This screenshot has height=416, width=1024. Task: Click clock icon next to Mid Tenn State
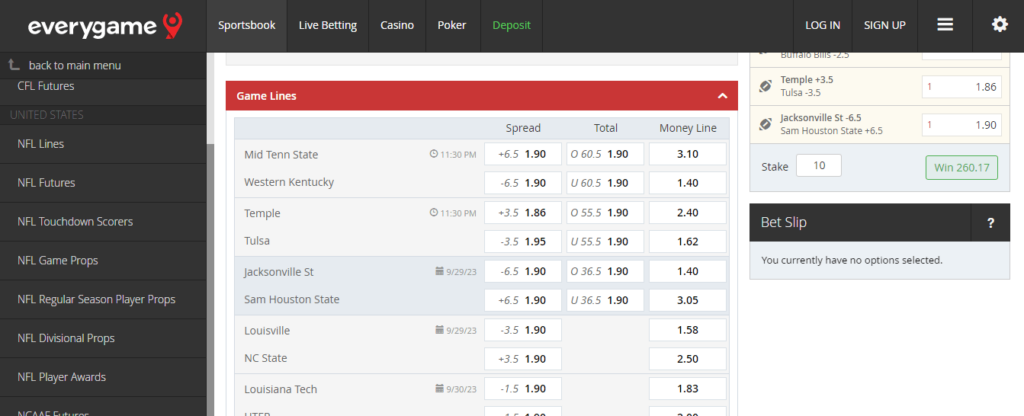434,155
